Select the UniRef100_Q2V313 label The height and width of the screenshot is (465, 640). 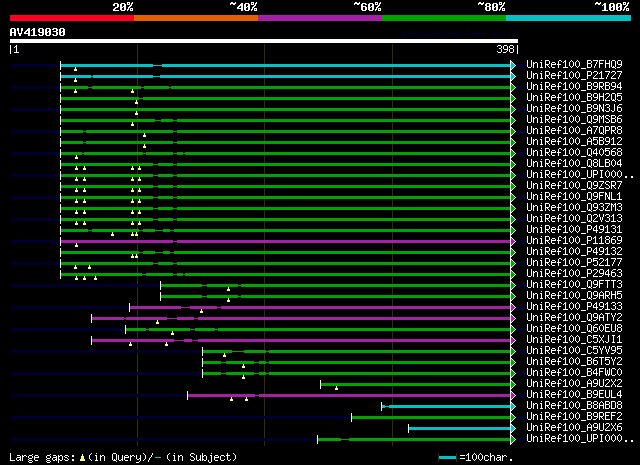tap(574, 219)
